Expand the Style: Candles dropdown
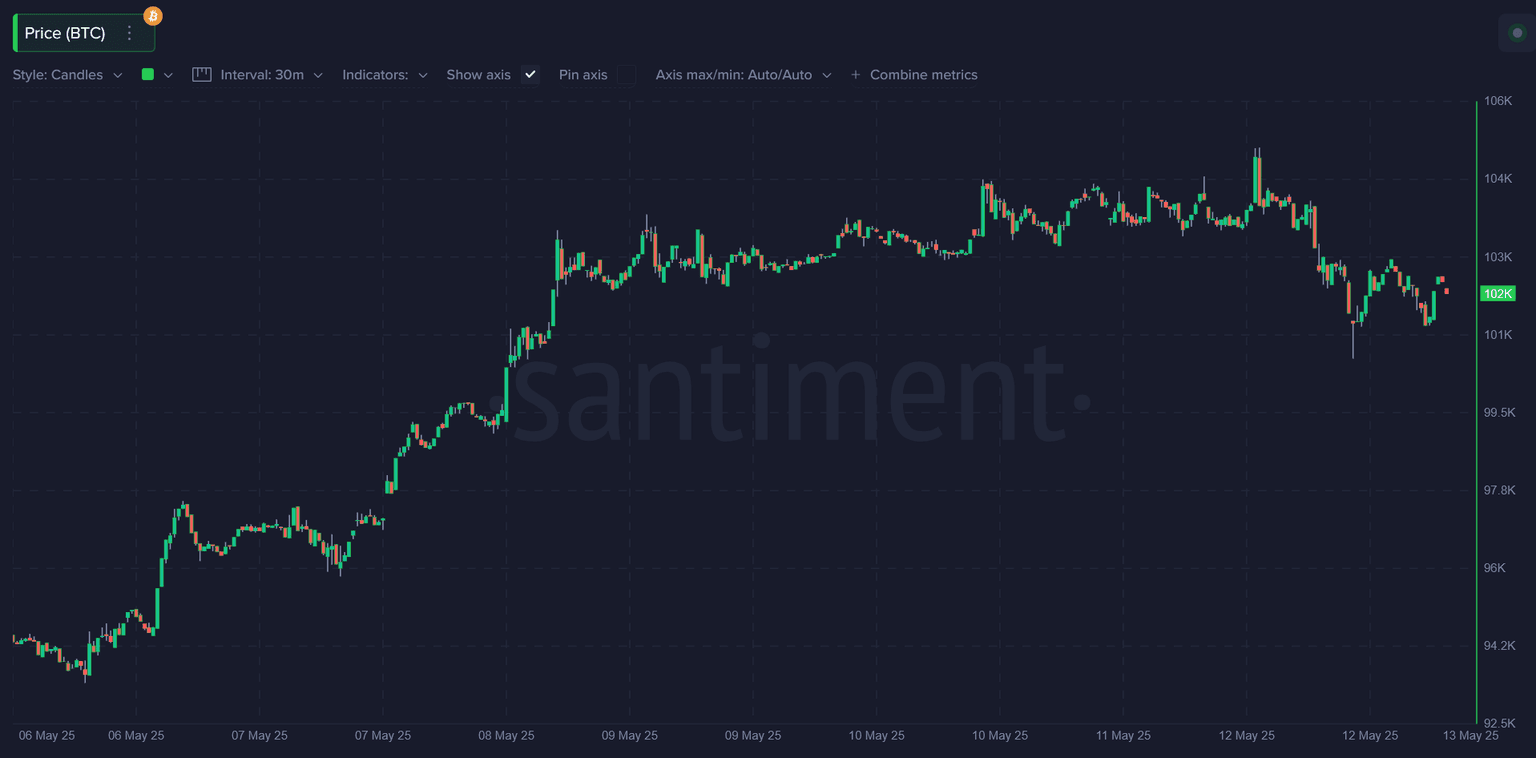The height and width of the screenshot is (758, 1536). click(x=67, y=75)
